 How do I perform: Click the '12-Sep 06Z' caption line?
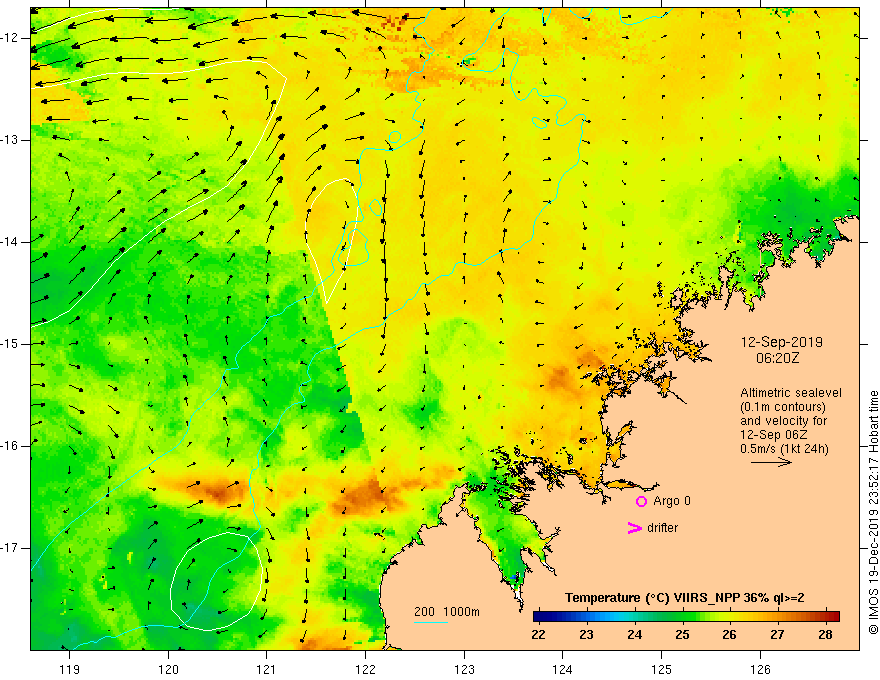coord(774,435)
